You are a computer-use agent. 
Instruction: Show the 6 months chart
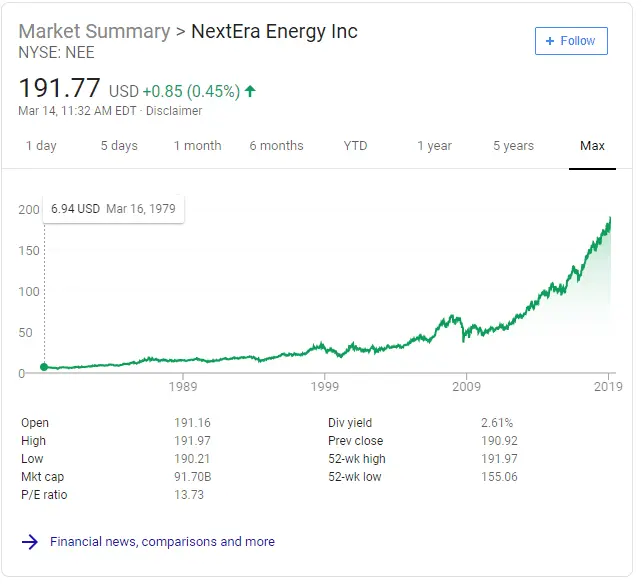tap(276, 146)
